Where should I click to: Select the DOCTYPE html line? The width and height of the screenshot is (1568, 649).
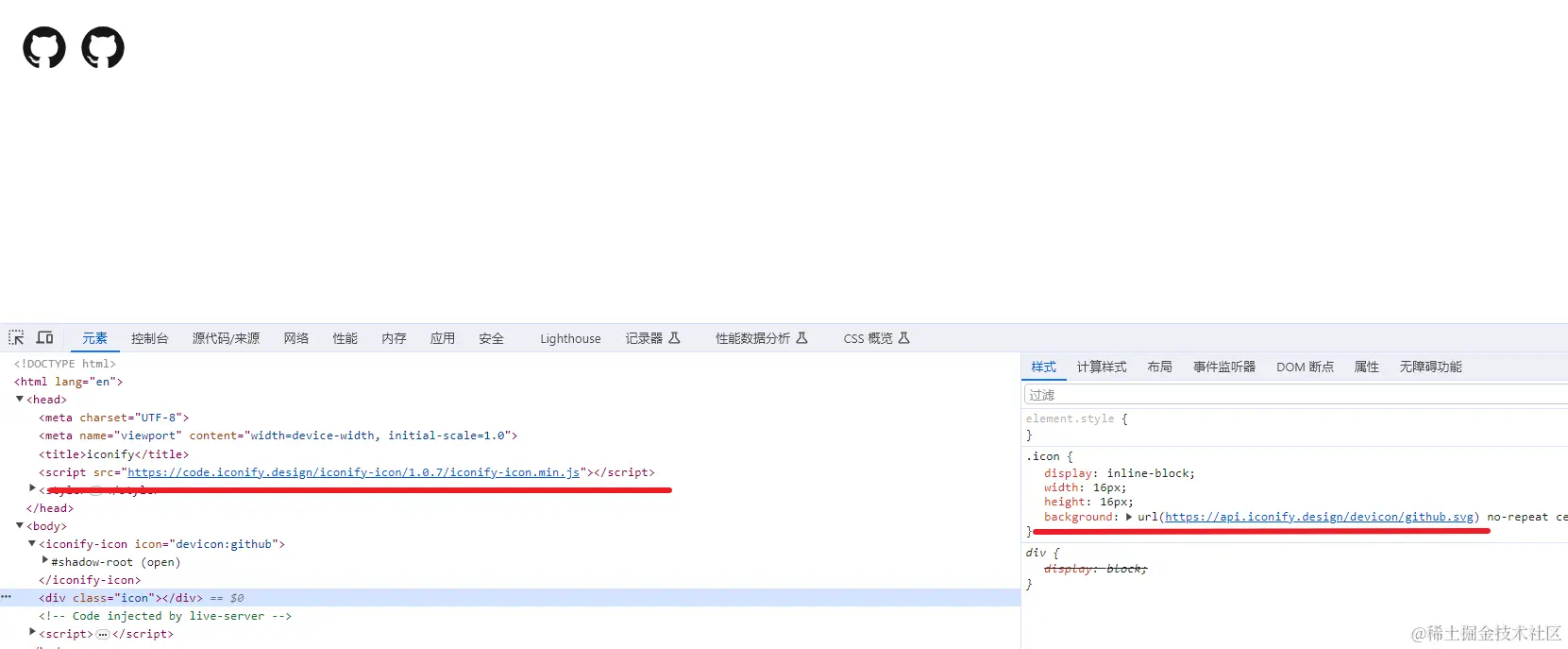(65, 364)
